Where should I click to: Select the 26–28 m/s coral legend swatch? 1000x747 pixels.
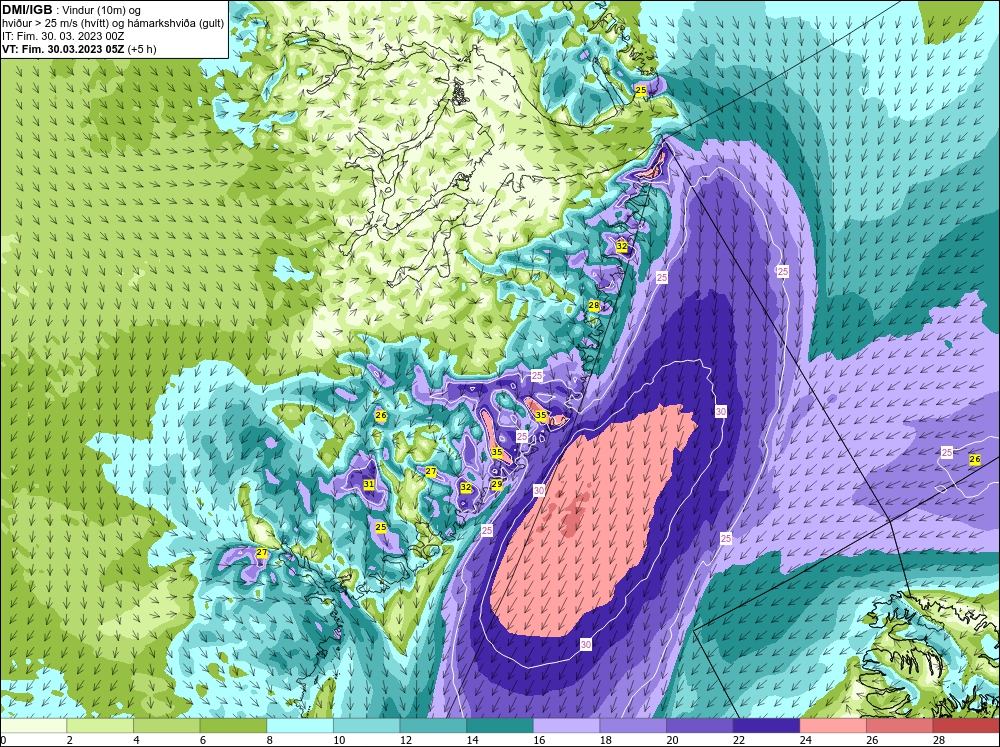pyautogui.click(x=900, y=726)
